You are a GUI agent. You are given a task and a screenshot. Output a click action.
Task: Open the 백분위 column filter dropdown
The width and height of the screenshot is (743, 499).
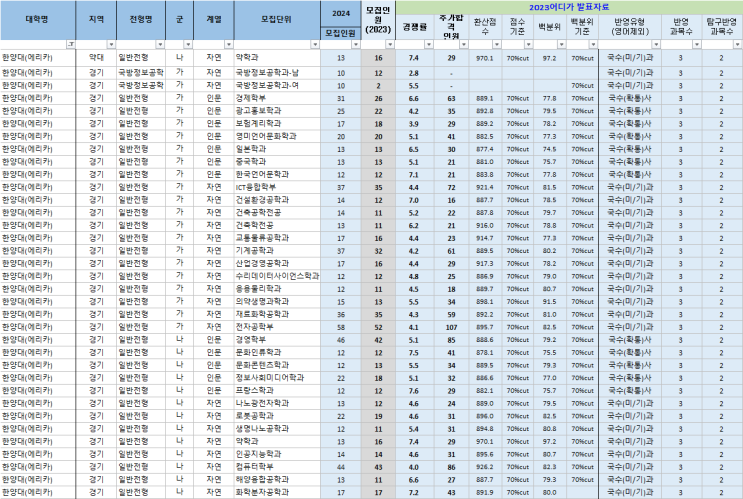pos(562,45)
